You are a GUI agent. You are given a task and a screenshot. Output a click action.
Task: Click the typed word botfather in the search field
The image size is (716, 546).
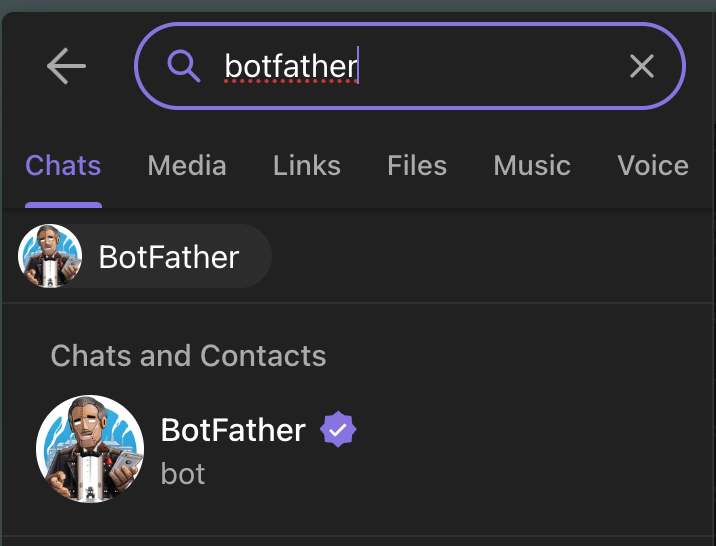(x=290, y=66)
